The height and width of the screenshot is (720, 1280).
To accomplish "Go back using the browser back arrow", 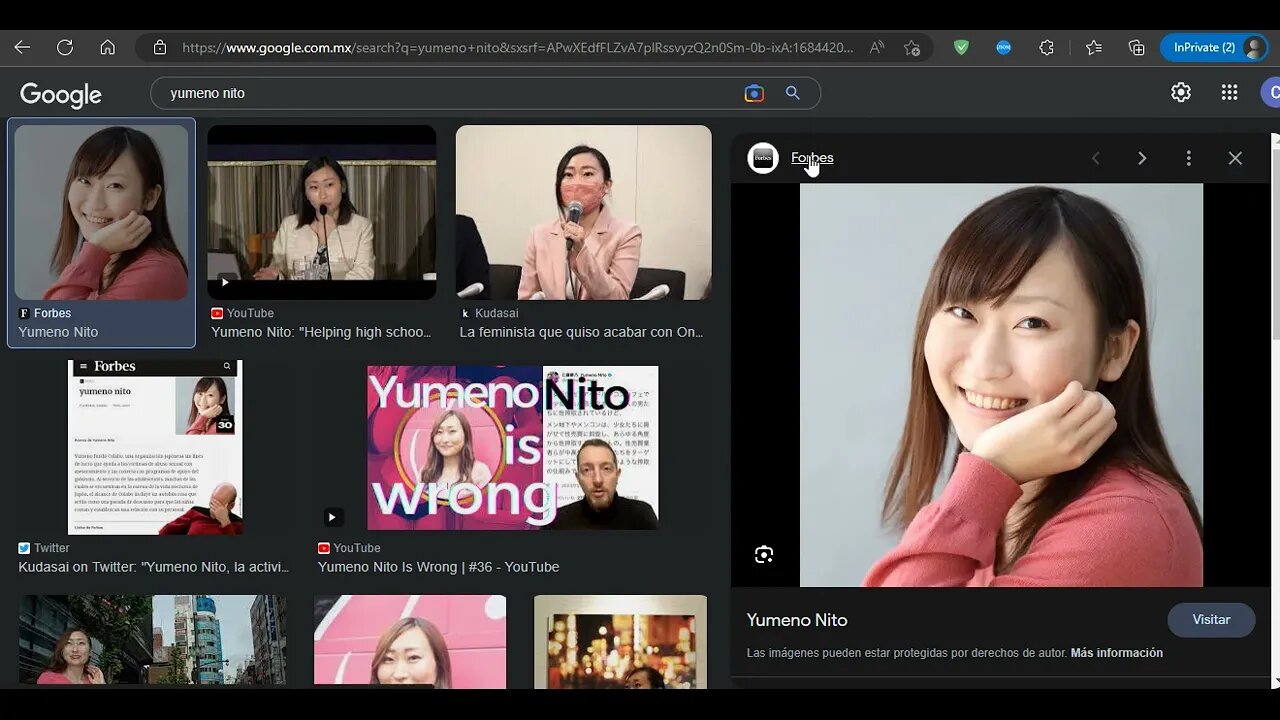I will pos(22,47).
